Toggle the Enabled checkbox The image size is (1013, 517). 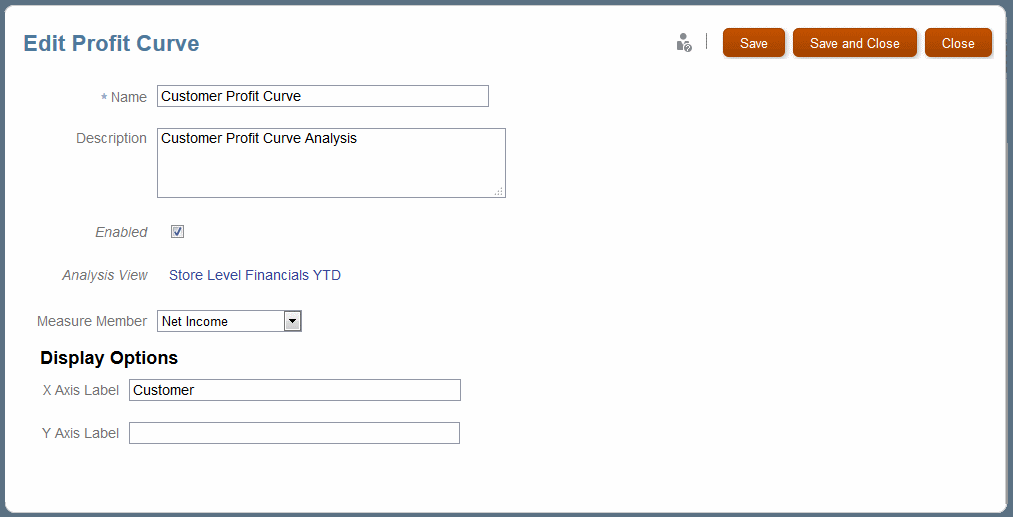tap(178, 232)
